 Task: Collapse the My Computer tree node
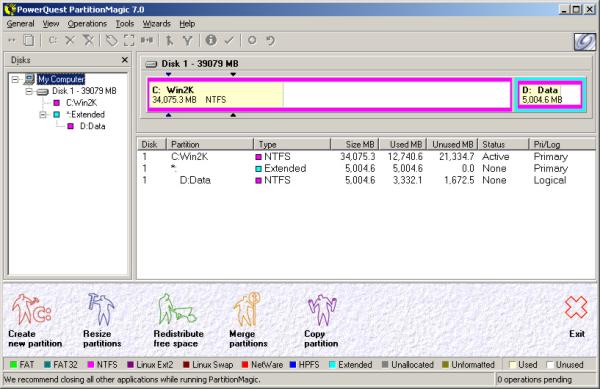[x=15, y=80]
